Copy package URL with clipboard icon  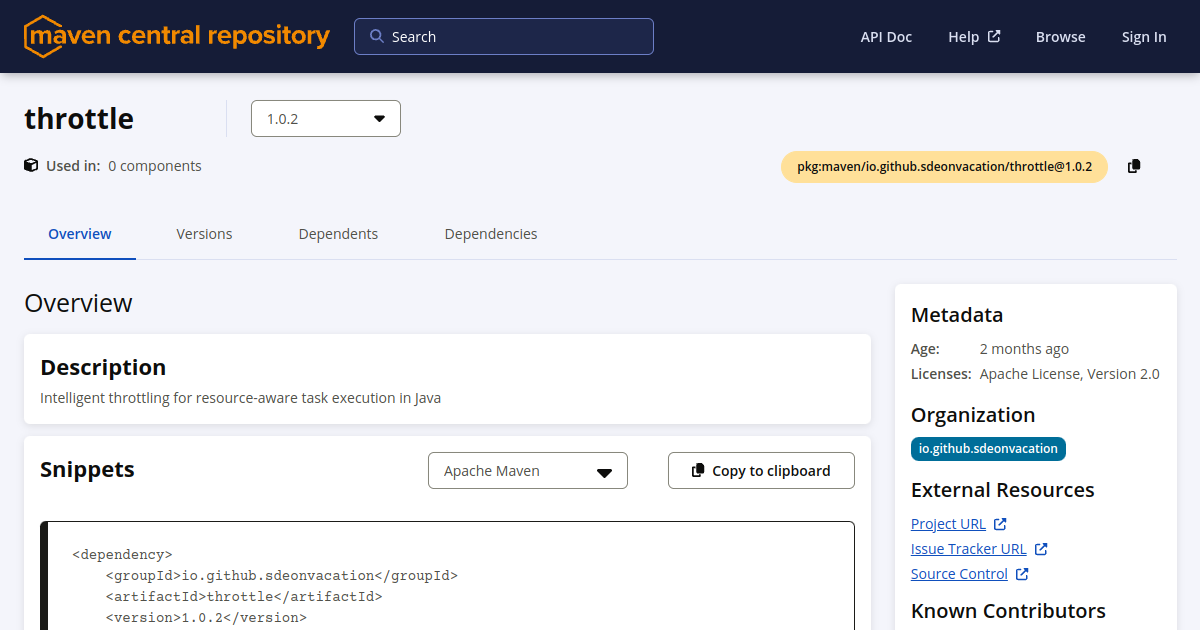pos(1134,166)
